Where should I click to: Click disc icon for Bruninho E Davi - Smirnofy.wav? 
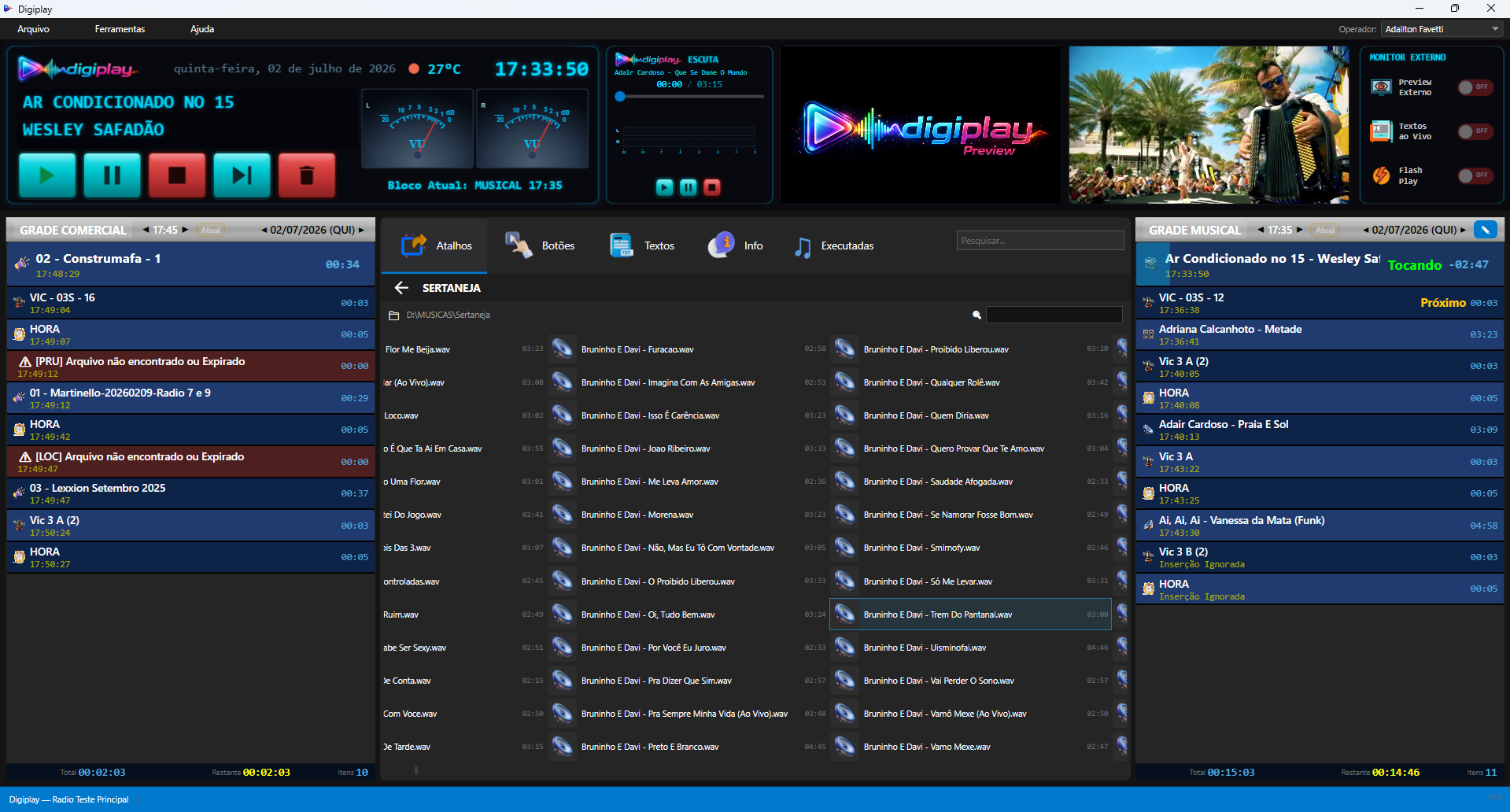[x=844, y=547]
